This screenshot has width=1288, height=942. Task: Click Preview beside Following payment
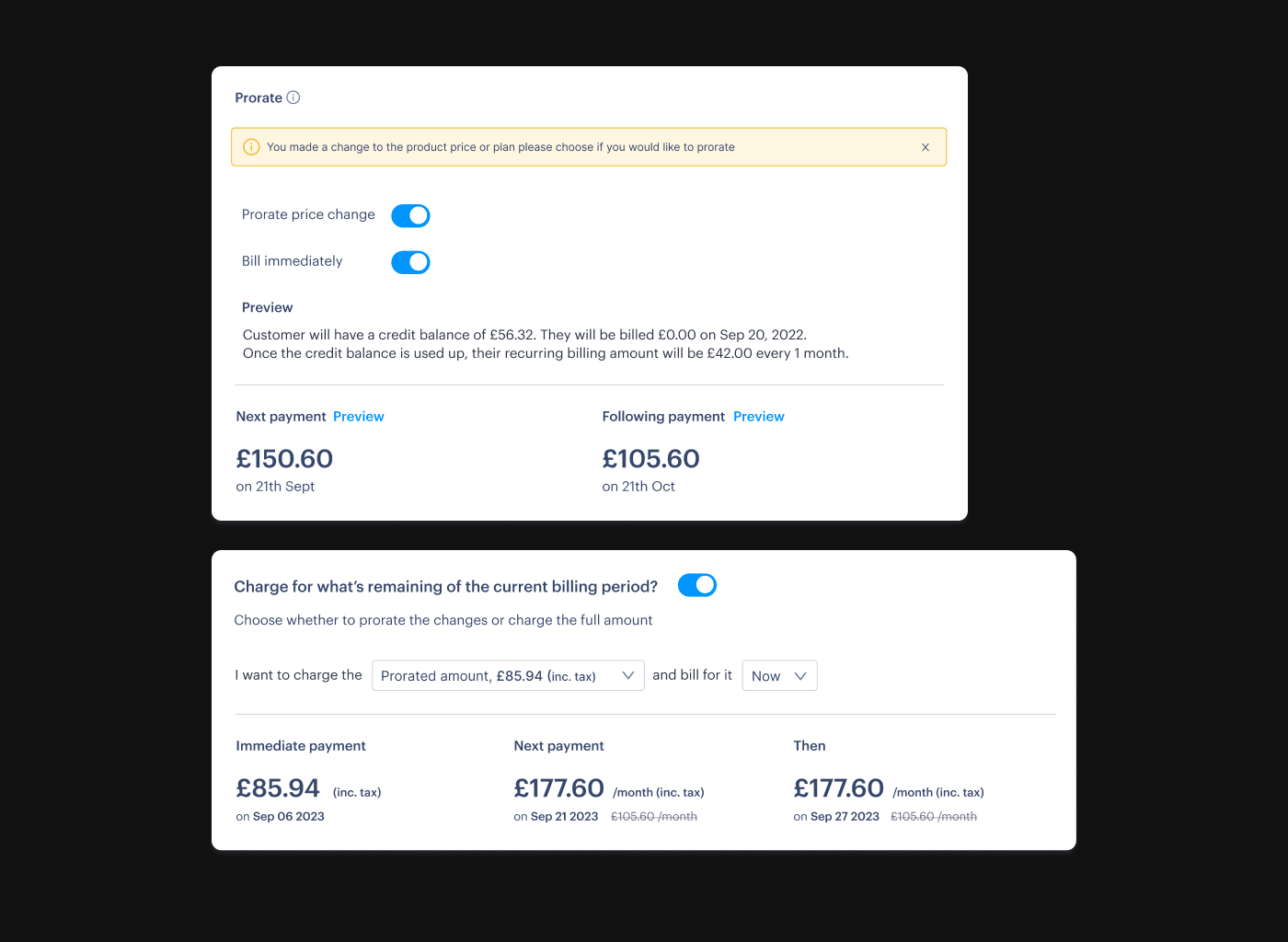click(759, 416)
